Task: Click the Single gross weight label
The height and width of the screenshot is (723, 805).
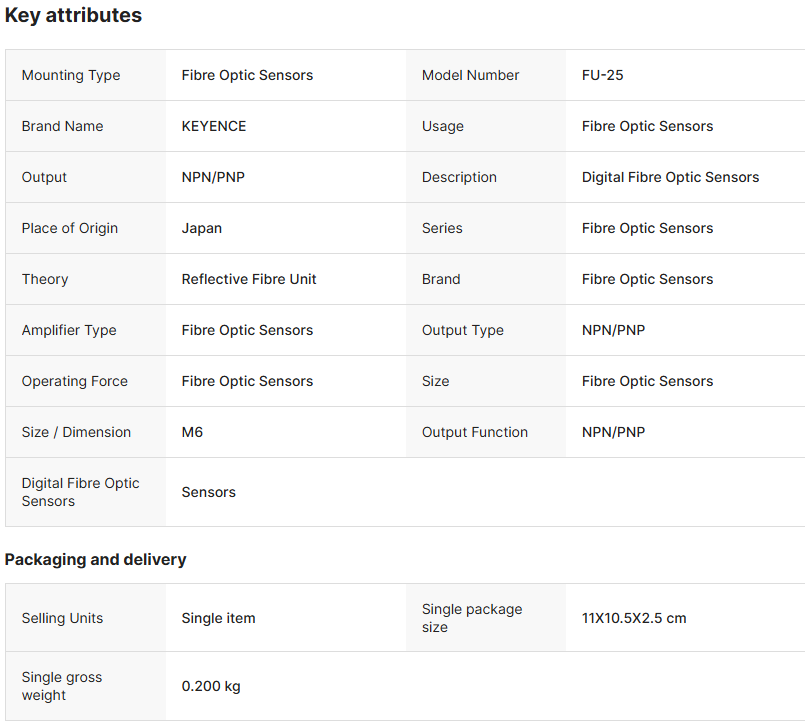Action: tap(62, 686)
